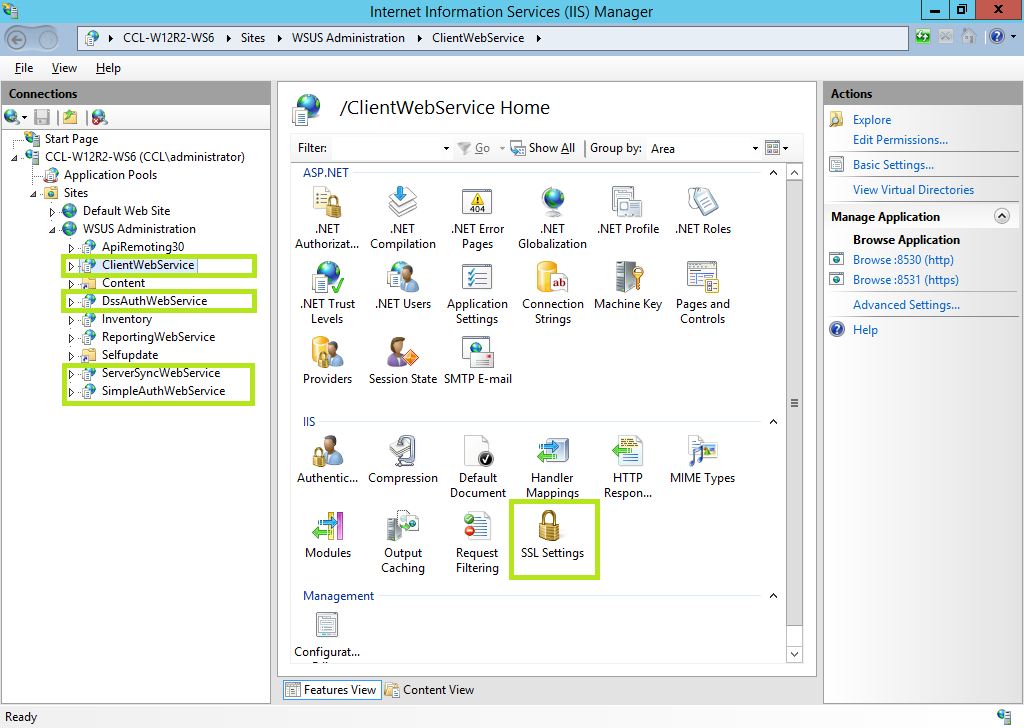The height and width of the screenshot is (728, 1024).
Task: Expand the DssAuthWebService tree node
Action: pyautogui.click(x=71, y=302)
